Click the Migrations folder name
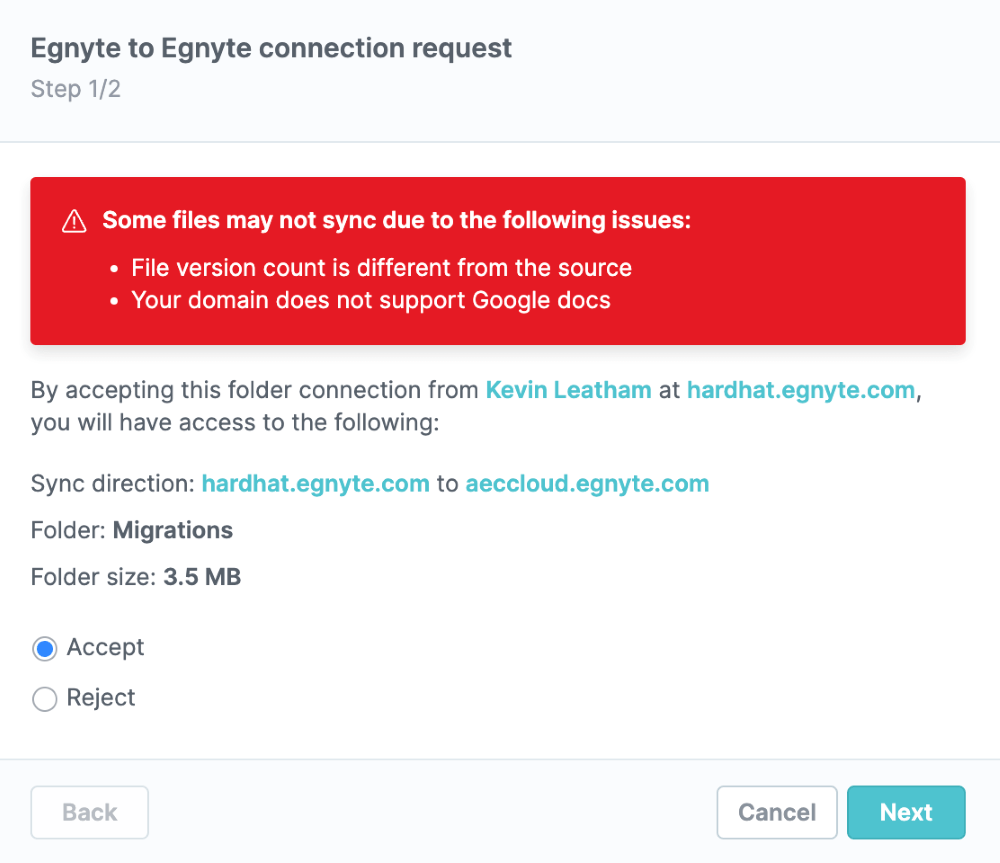 click(x=173, y=530)
